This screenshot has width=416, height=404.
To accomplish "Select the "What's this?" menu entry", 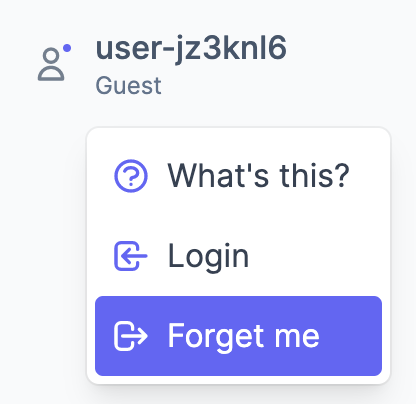I will (238, 176).
